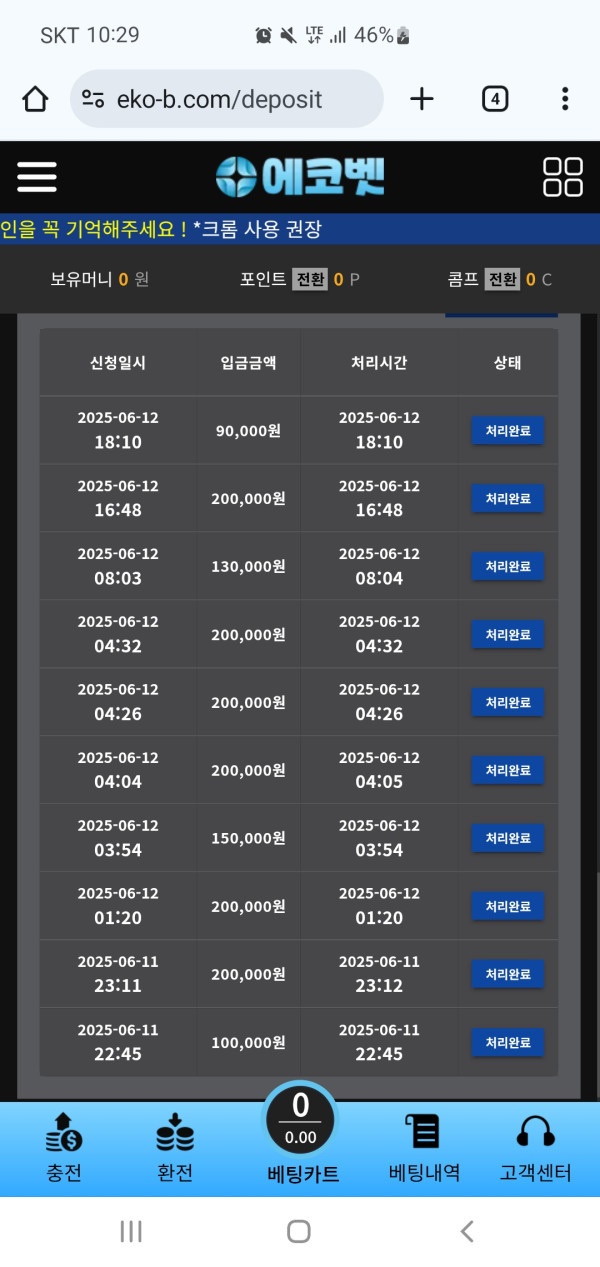The image size is (600, 1267).
Task: Tap the 환전 withdrawal icon
Action: point(175,1133)
